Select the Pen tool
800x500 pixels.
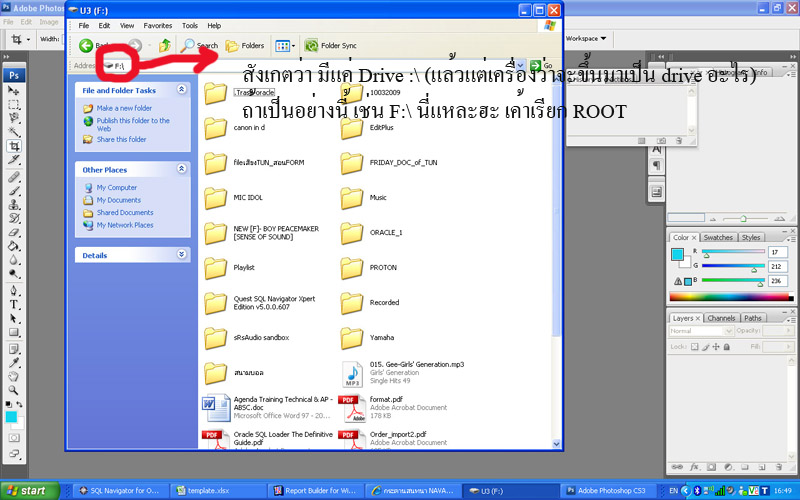tap(14, 291)
